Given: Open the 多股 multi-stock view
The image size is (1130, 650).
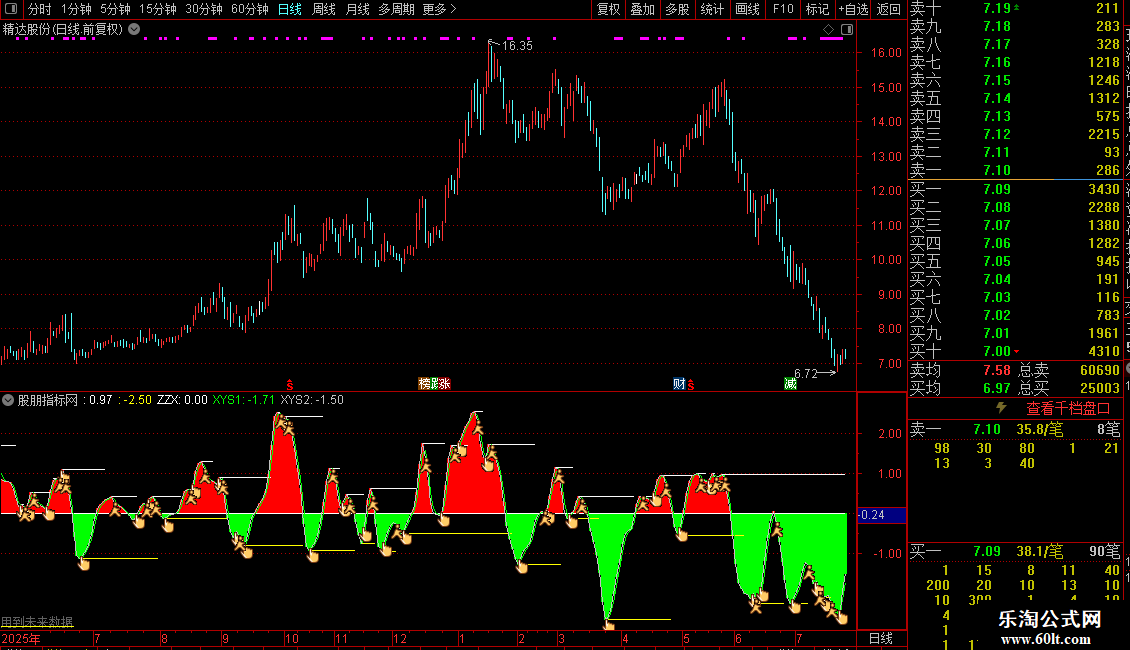Looking at the screenshot, I should coord(677,9).
